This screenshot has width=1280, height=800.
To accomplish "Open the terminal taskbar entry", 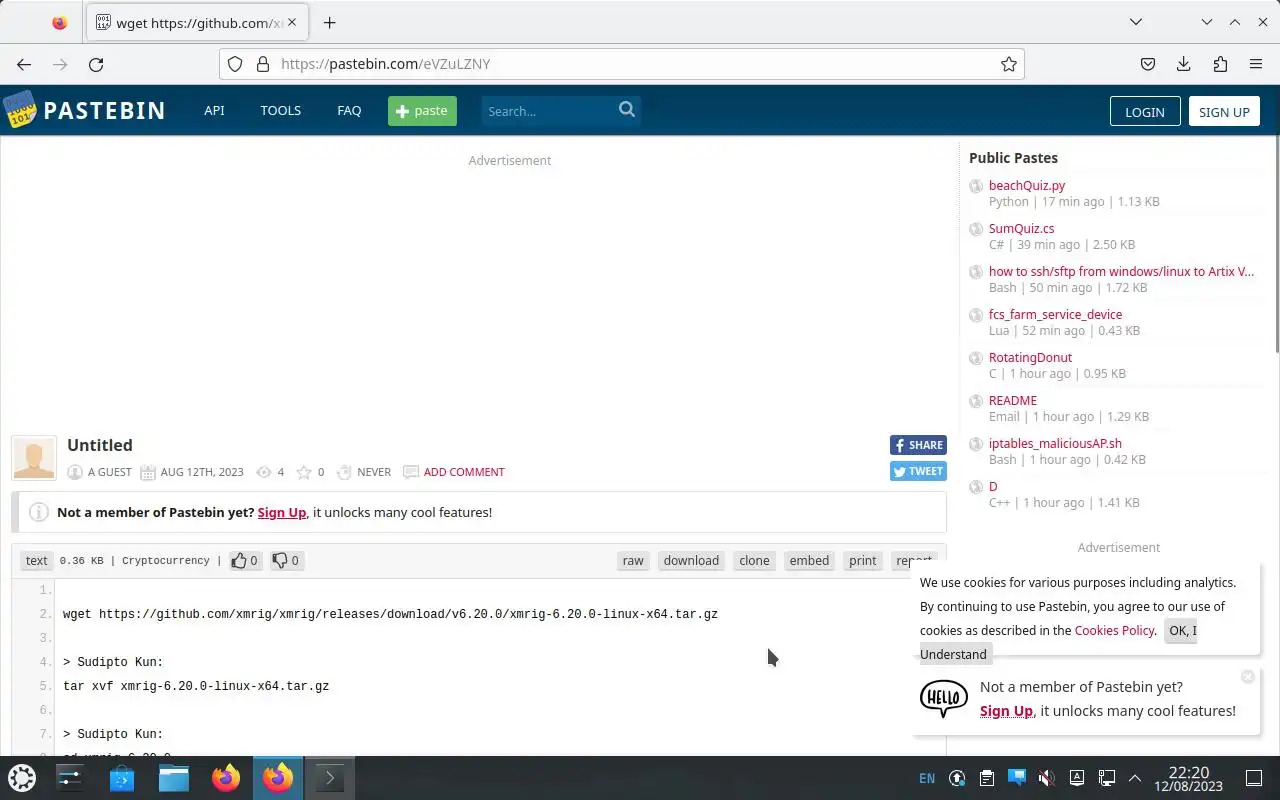I will coord(330,778).
